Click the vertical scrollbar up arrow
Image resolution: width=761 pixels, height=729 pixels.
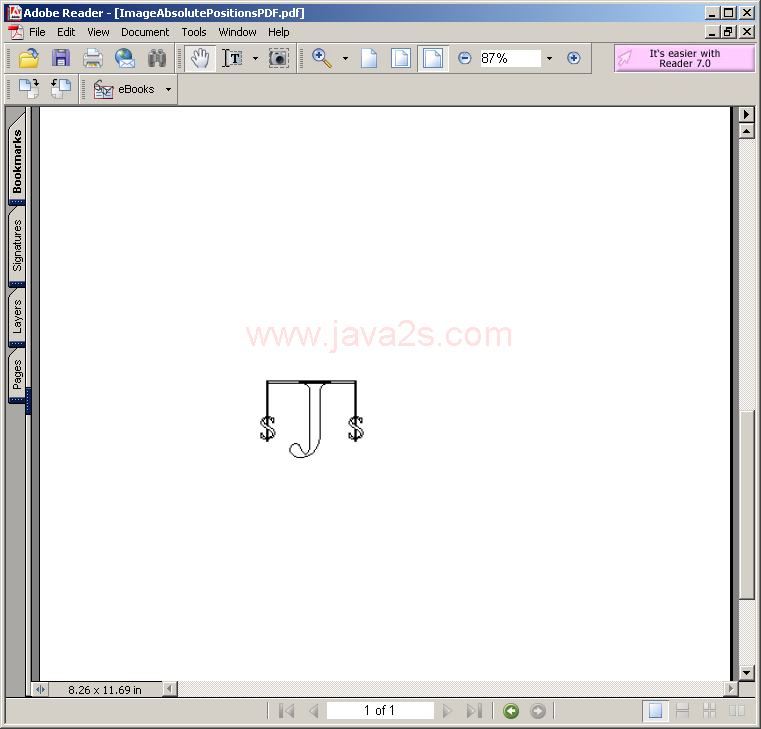pyautogui.click(x=746, y=131)
